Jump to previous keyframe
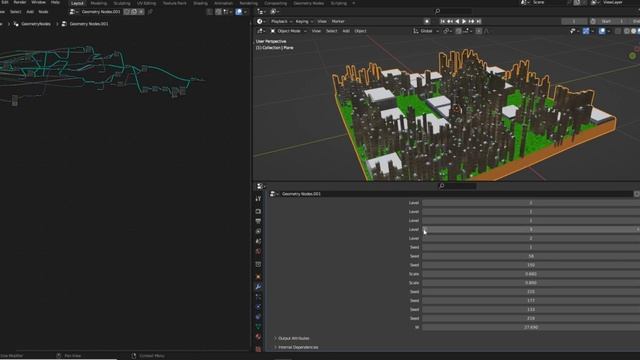Image resolution: width=640 pixels, height=360 pixels. click(x=450, y=21)
